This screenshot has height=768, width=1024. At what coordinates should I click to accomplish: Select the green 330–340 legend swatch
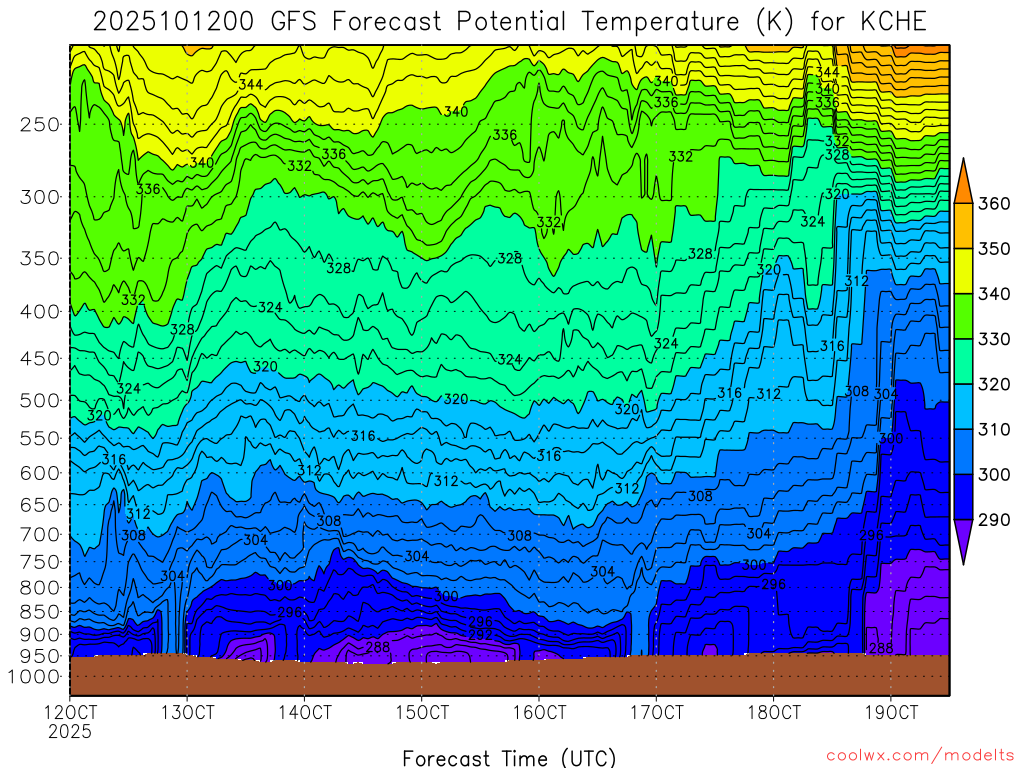tap(963, 316)
